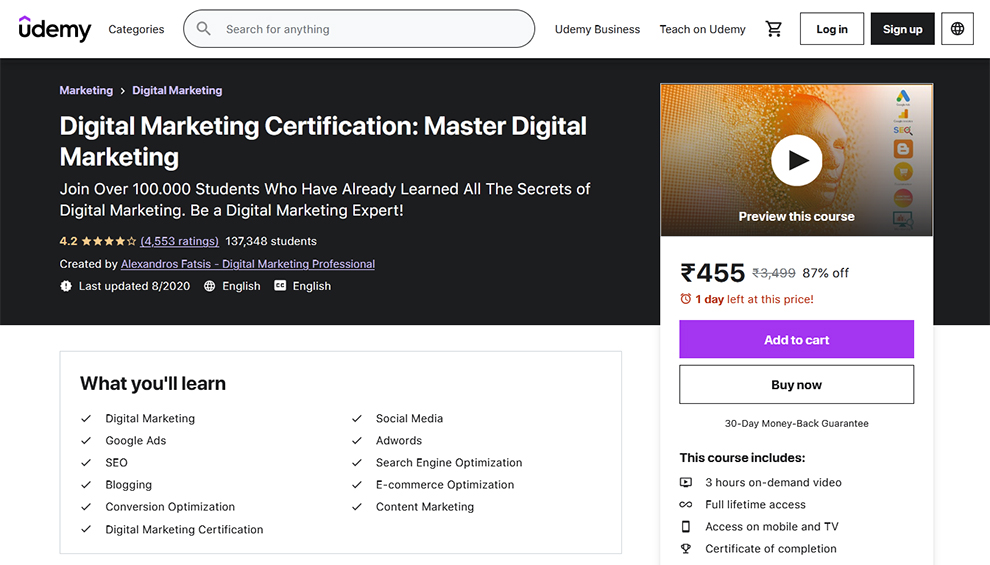Open the Marketing breadcrumb link
This screenshot has width=990, height=565.
[86, 90]
